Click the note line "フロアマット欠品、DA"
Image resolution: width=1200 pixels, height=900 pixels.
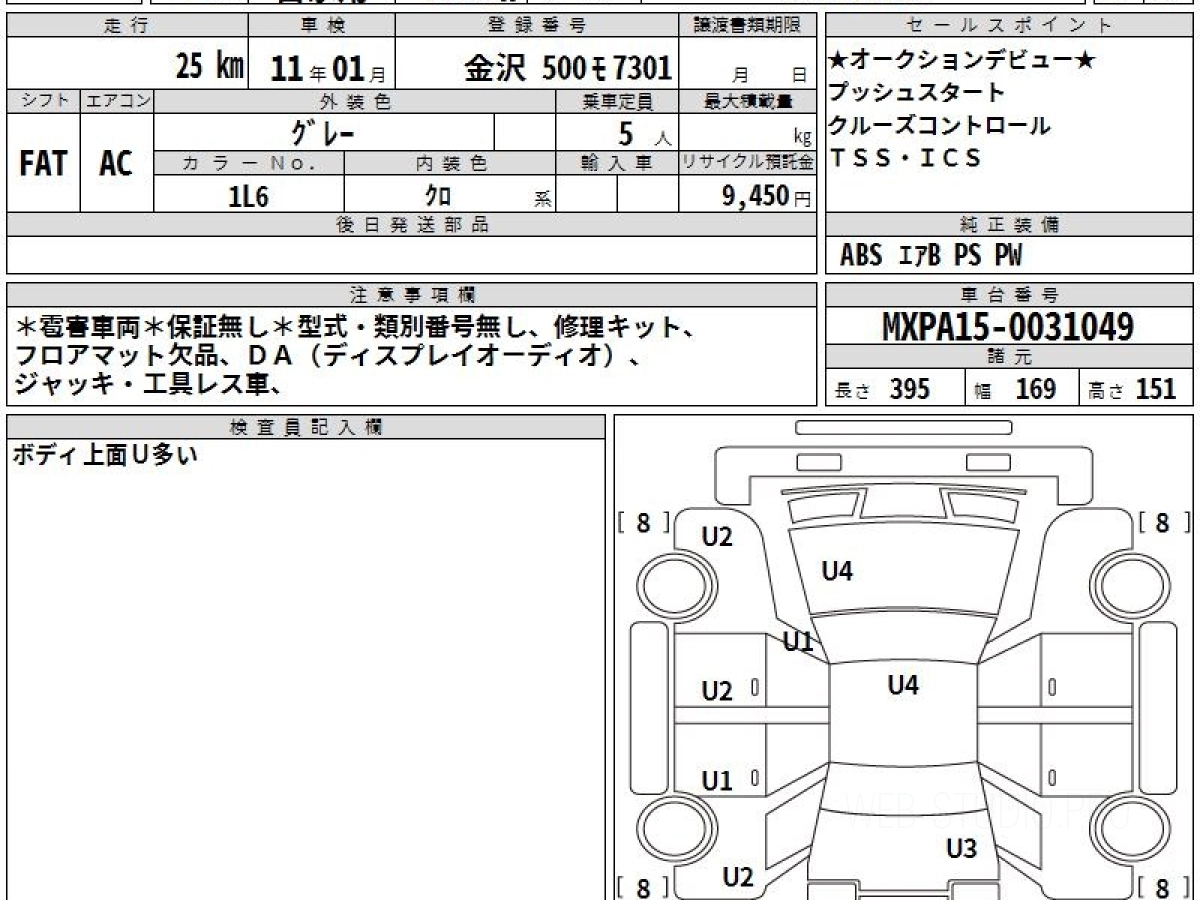[329, 354]
